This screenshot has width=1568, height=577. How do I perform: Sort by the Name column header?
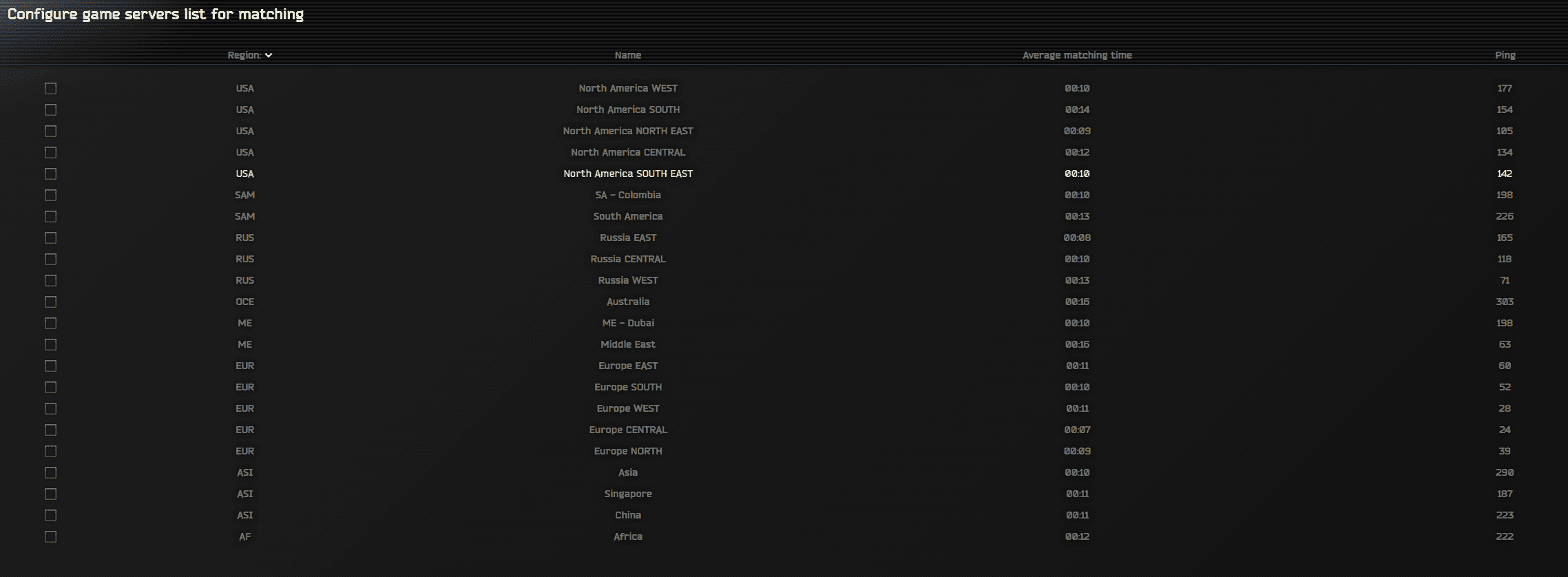[x=628, y=55]
